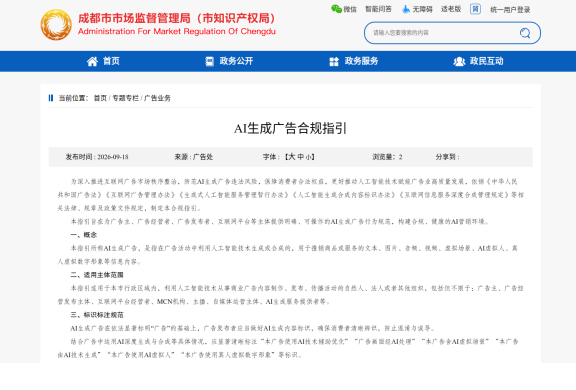Focus the search input field

click(443, 33)
